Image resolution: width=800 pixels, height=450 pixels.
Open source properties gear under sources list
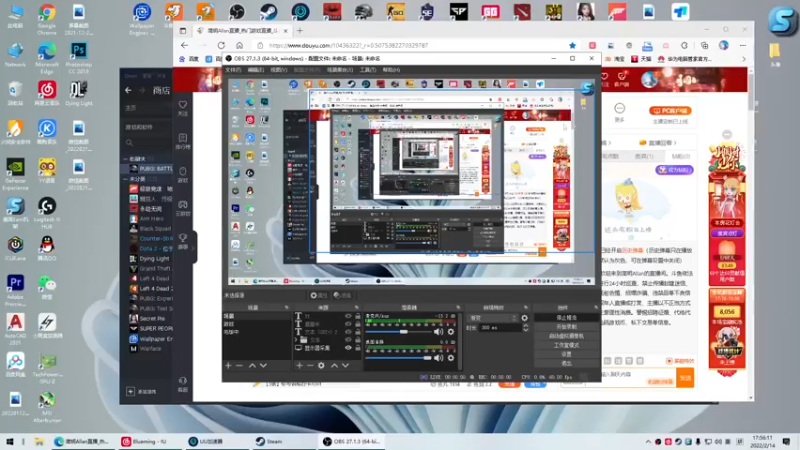click(321, 365)
